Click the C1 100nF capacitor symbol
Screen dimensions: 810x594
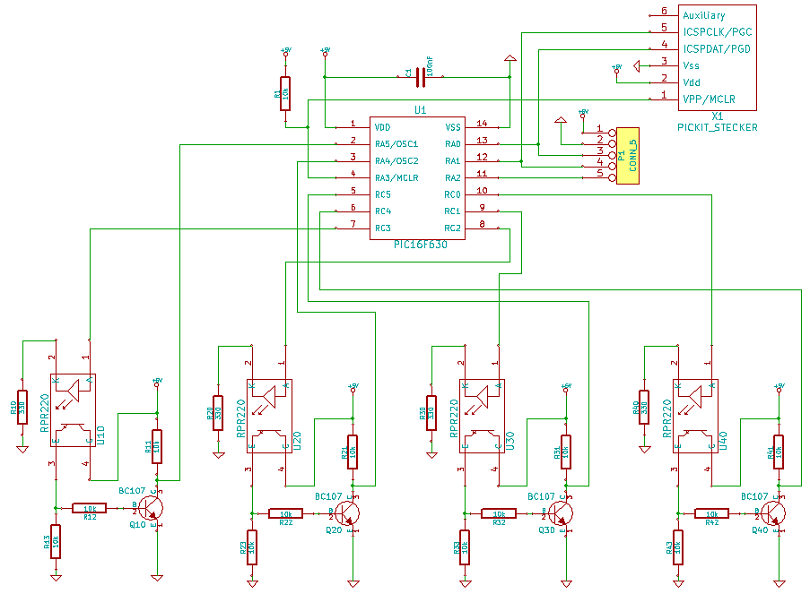coord(419,76)
